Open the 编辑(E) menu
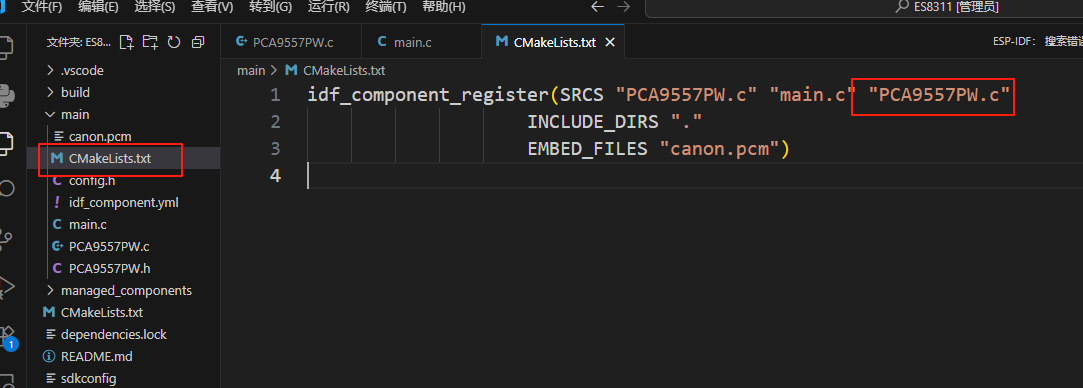Viewport: 1083px width, 388px height. coord(98,7)
